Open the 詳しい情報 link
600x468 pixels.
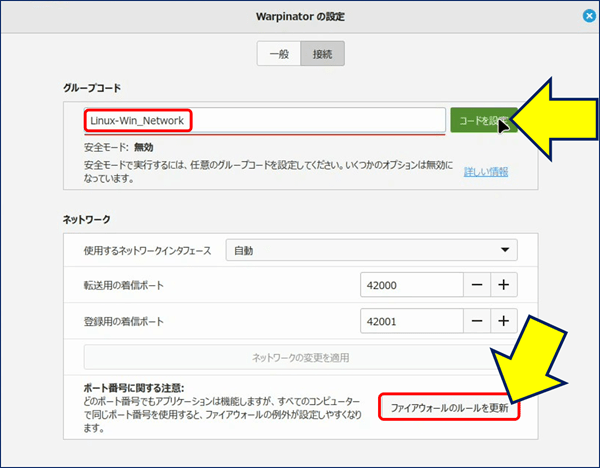(x=486, y=172)
